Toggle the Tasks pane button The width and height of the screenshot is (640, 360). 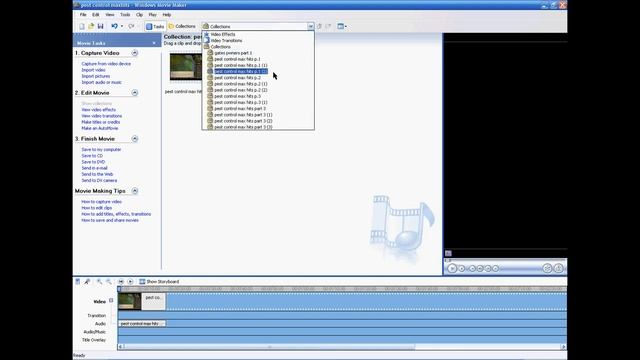click(155, 26)
